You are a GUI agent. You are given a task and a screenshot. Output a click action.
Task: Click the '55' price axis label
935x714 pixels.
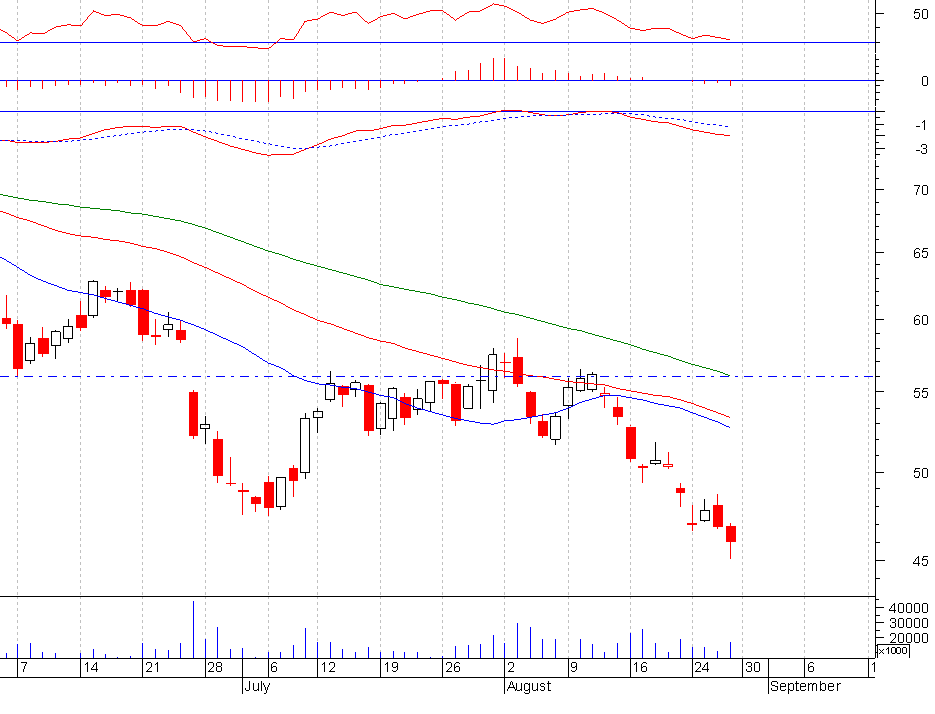tap(921, 393)
